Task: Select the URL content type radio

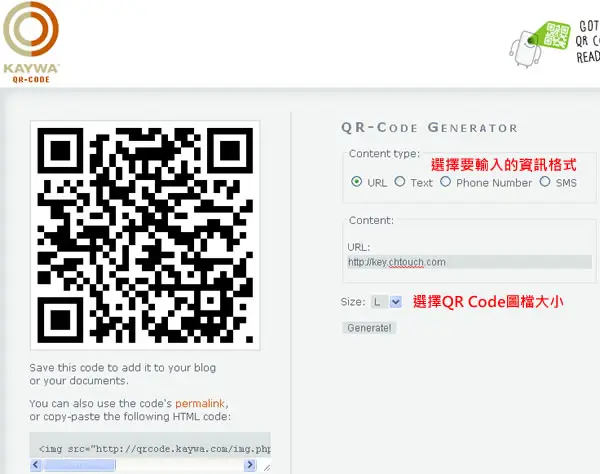Action: click(x=356, y=182)
